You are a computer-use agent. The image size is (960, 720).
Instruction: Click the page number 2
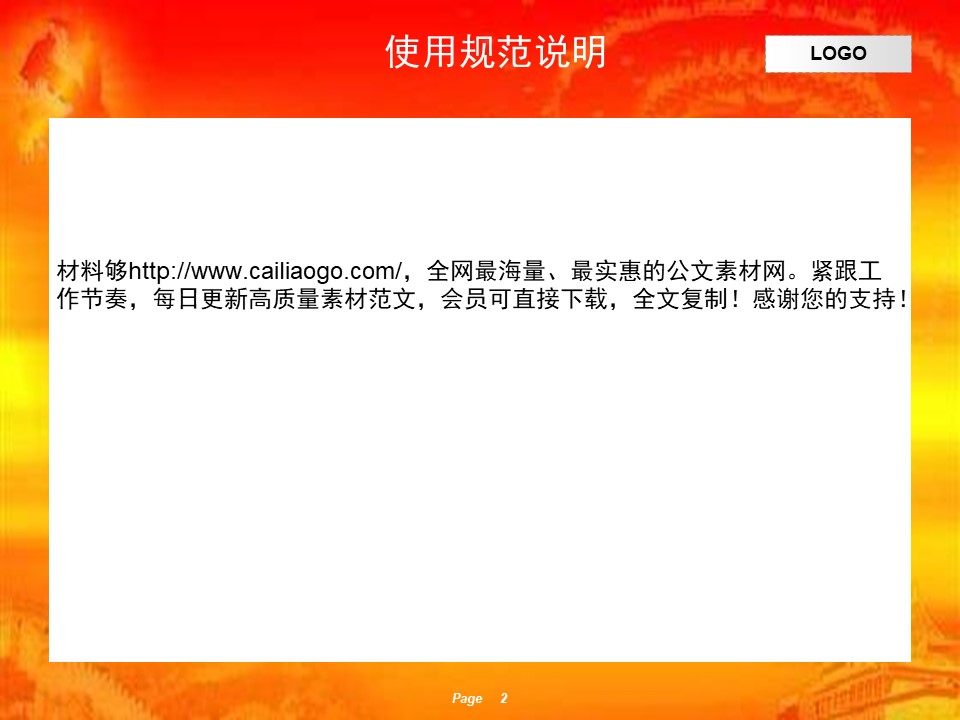pyautogui.click(x=504, y=698)
